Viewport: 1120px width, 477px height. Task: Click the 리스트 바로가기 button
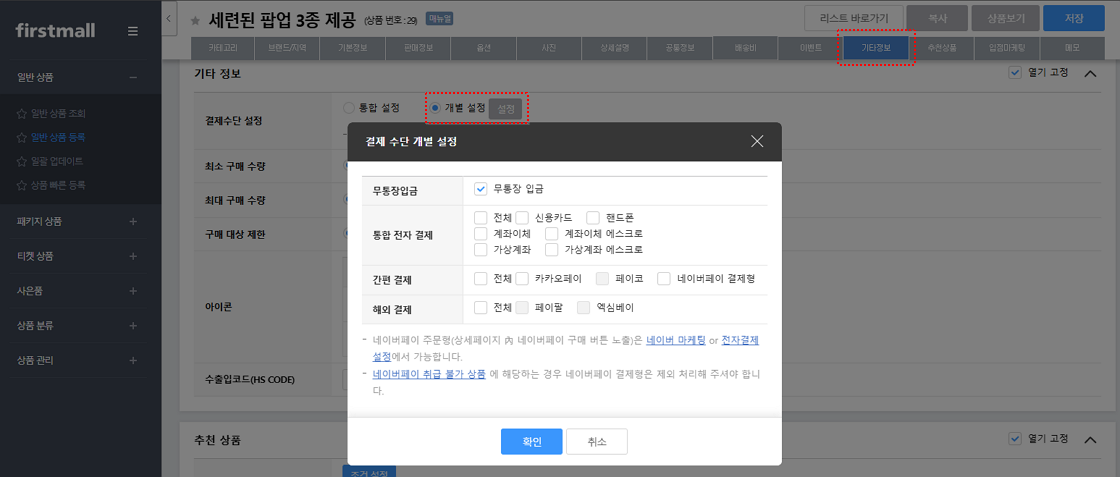pyautogui.click(x=854, y=18)
